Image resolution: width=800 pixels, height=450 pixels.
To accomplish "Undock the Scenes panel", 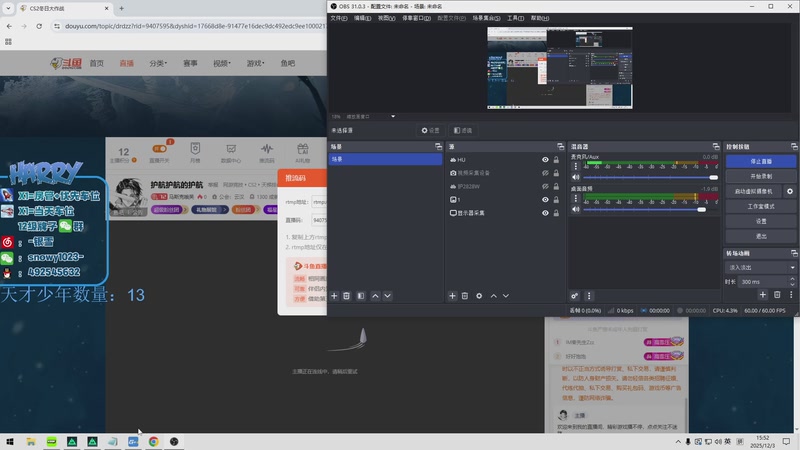I will pyautogui.click(x=438, y=146).
